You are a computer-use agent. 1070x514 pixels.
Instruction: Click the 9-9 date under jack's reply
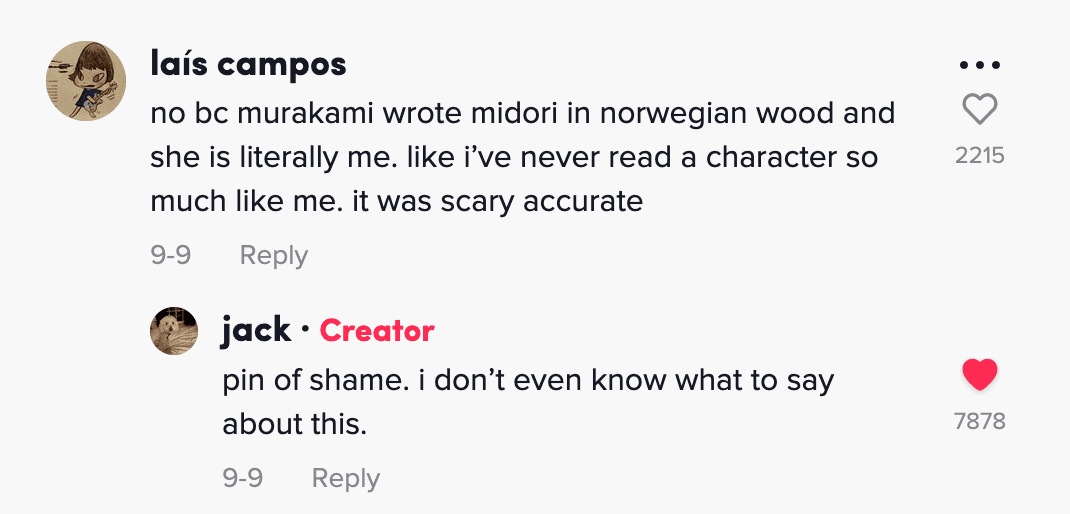click(x=242, y=478)
